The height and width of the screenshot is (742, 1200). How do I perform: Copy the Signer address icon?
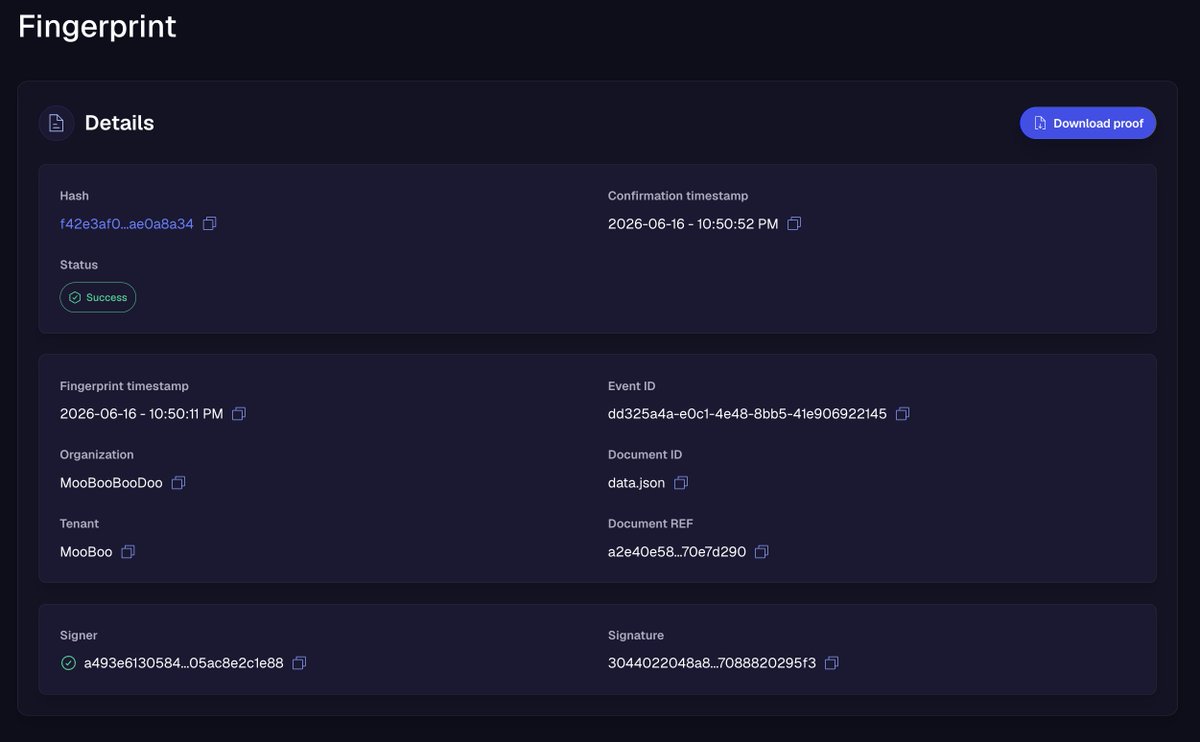(299, 663)
